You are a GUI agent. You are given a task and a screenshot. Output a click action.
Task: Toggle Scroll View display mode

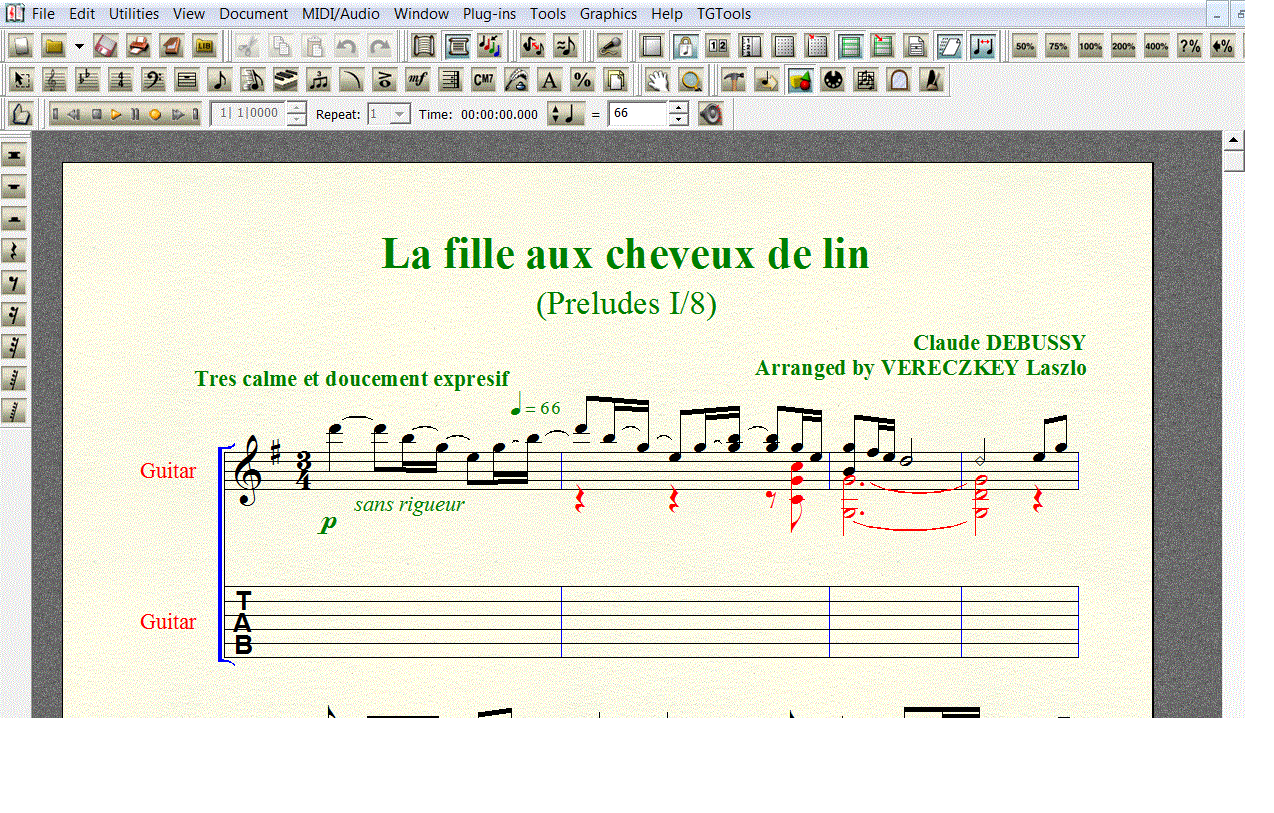point(850,46)
